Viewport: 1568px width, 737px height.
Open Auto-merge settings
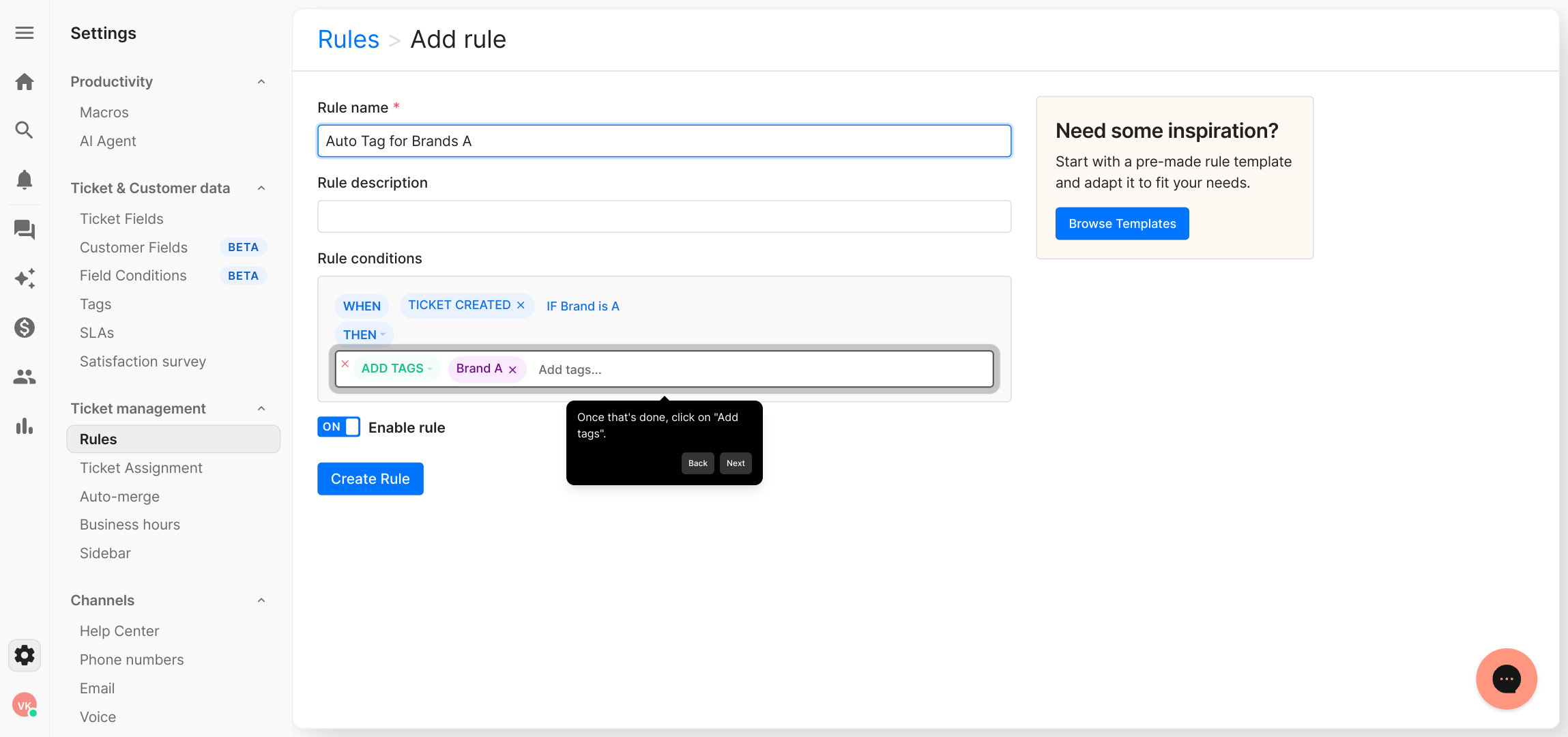click(119, 497)
